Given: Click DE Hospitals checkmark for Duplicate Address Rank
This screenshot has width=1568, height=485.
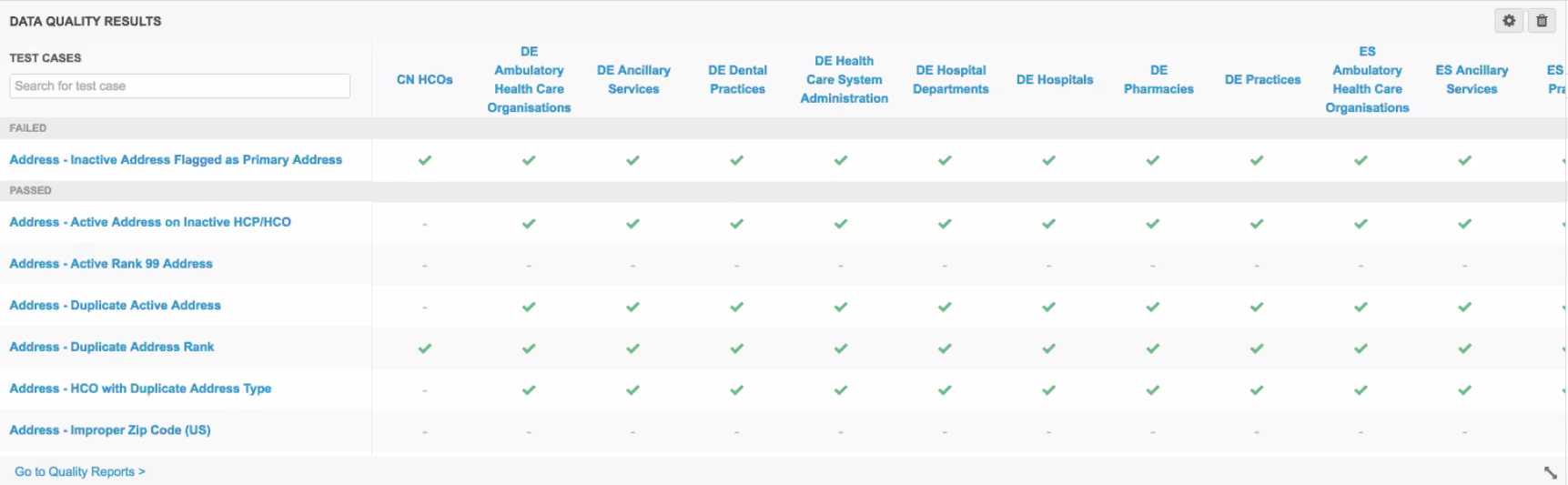Looking at the screenshot, I should 1049,349.
